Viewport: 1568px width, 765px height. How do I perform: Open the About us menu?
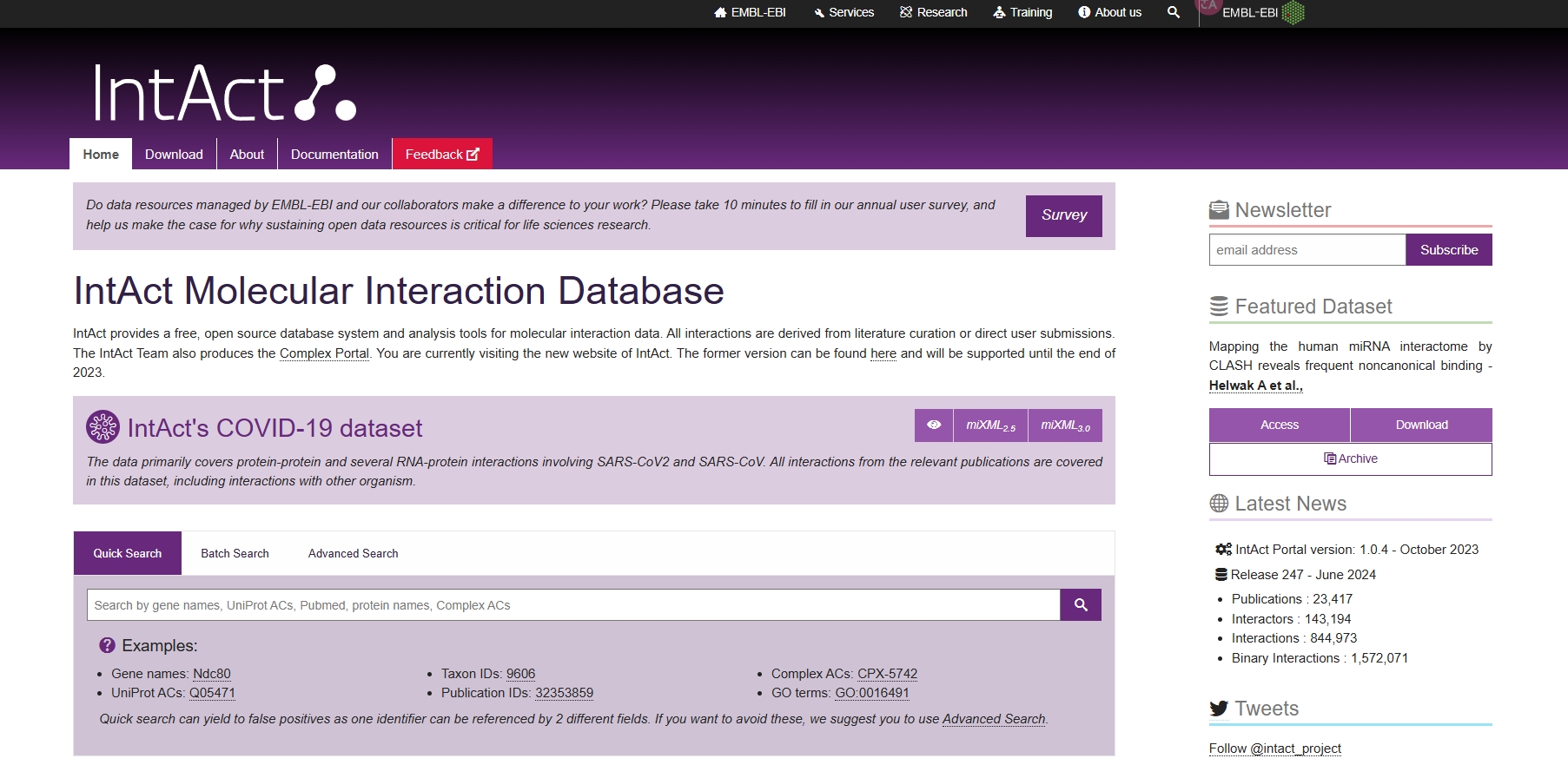[1110, 12]
